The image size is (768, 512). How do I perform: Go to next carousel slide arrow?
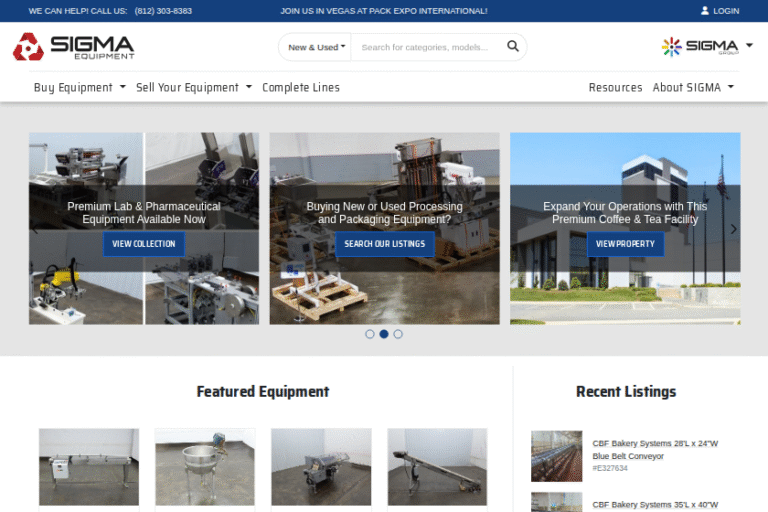(733, 229)
